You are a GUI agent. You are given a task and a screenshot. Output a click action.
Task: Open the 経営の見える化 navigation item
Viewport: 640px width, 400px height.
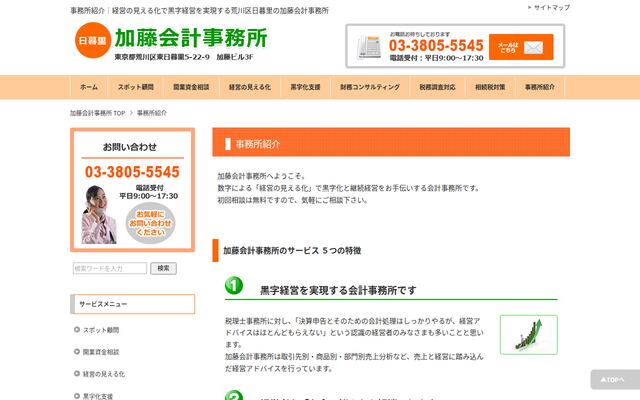250,87
